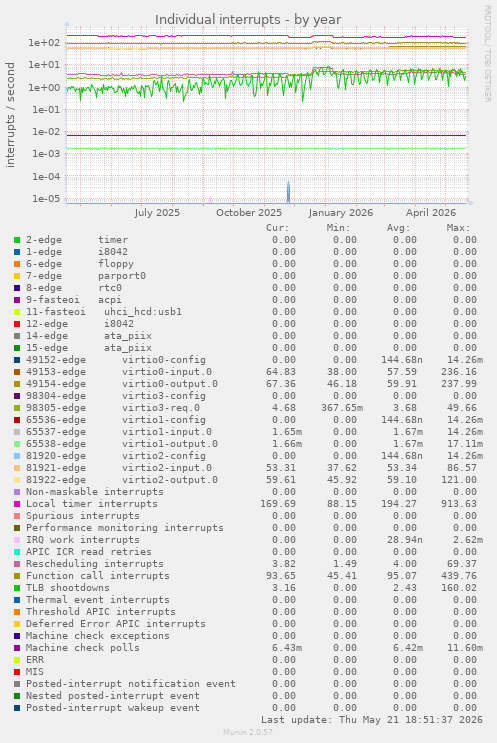The image size is (497, 743).
Task: Click the green timer legend swatch
Action: [17, 240]
